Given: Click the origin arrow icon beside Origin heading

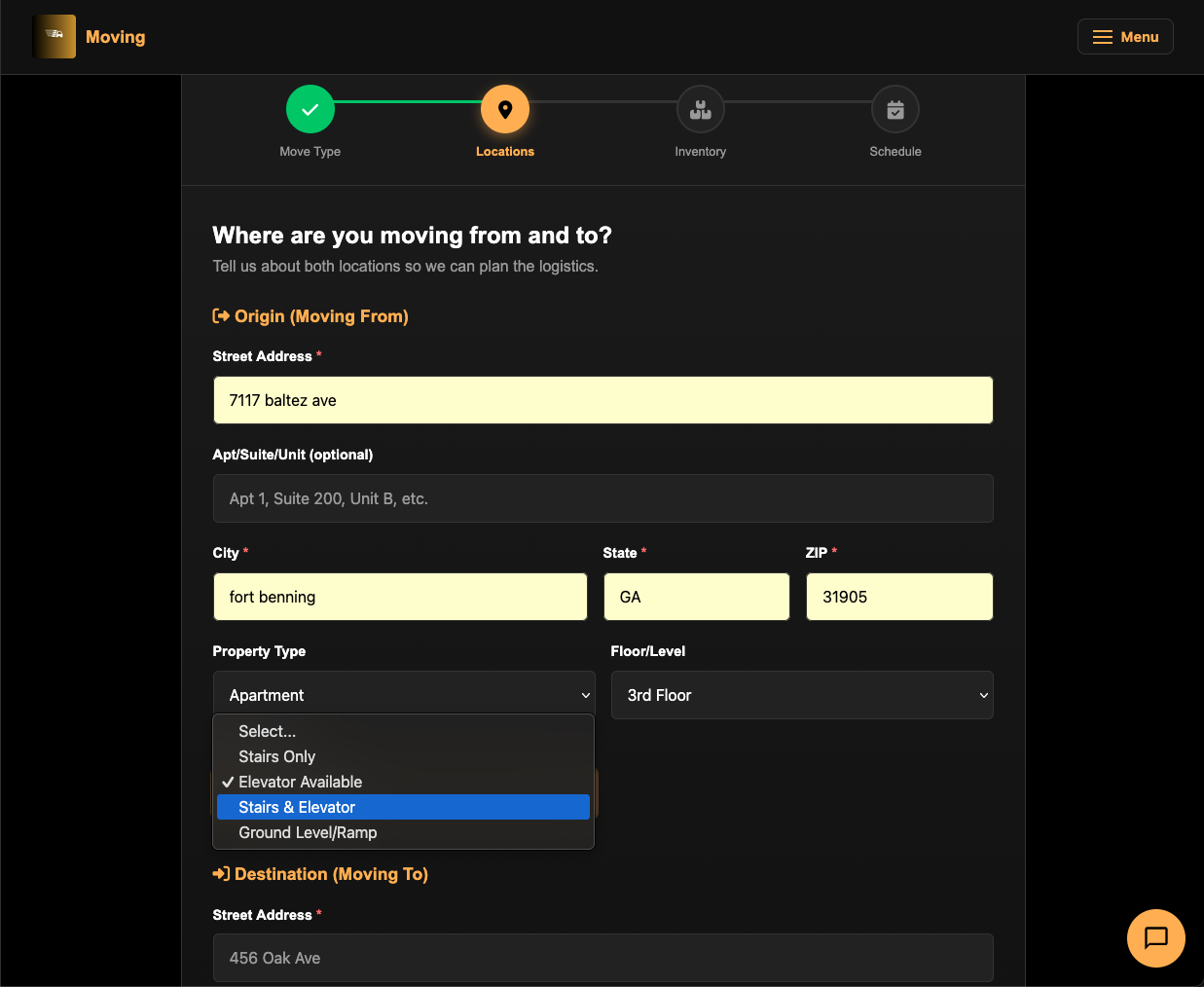Looking at the screenshot, I should point(221,316).
